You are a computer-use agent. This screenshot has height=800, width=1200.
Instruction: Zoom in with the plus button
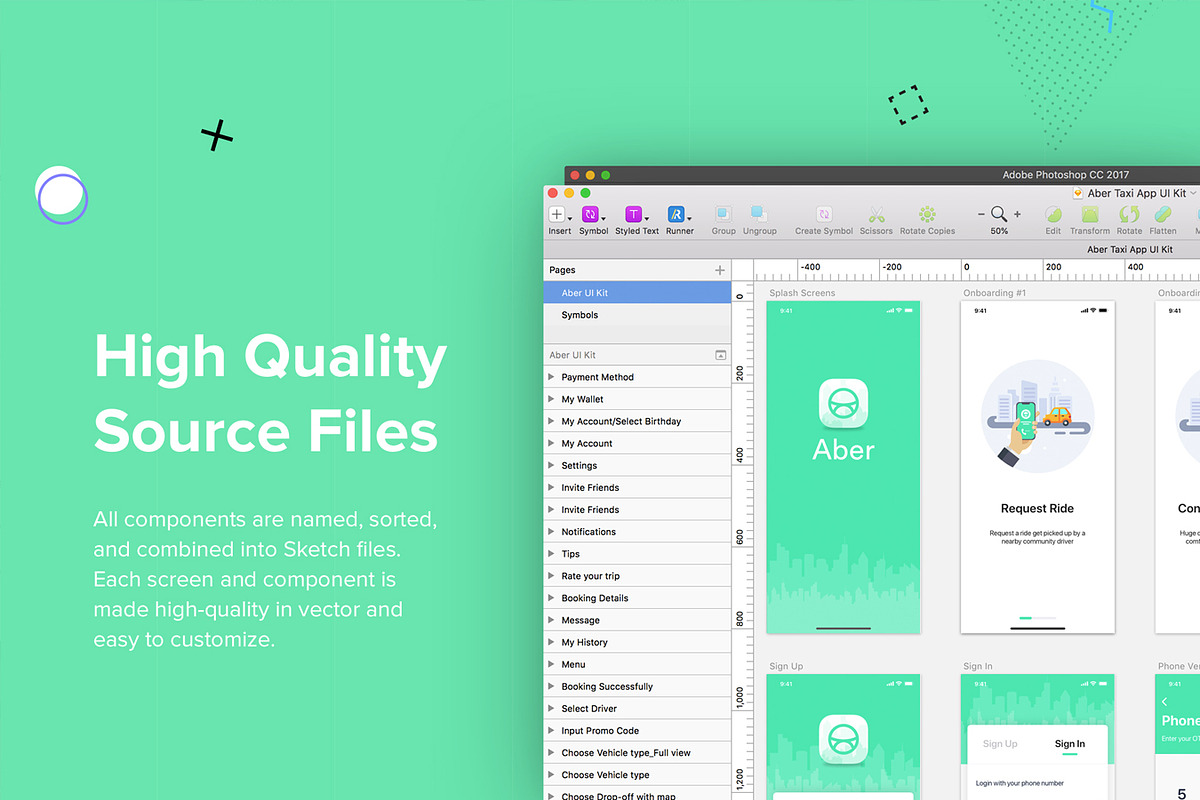coord(1017,214)
